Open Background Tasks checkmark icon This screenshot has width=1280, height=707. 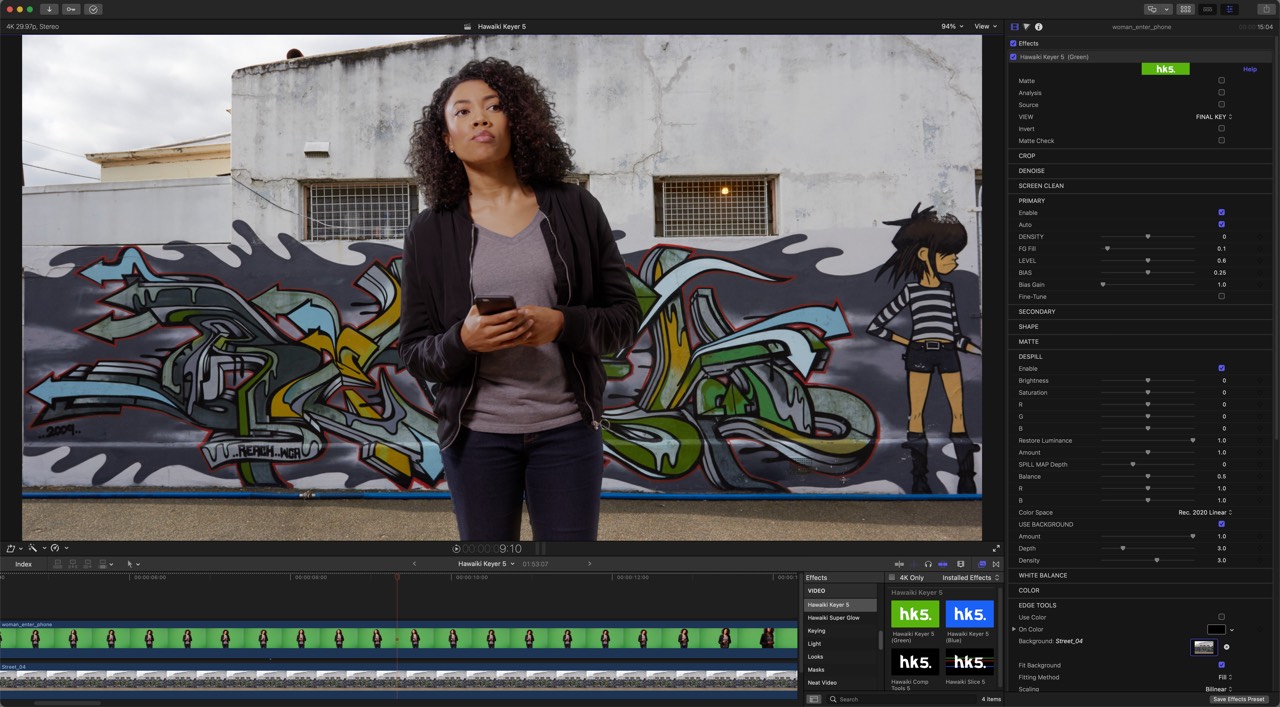93,9
